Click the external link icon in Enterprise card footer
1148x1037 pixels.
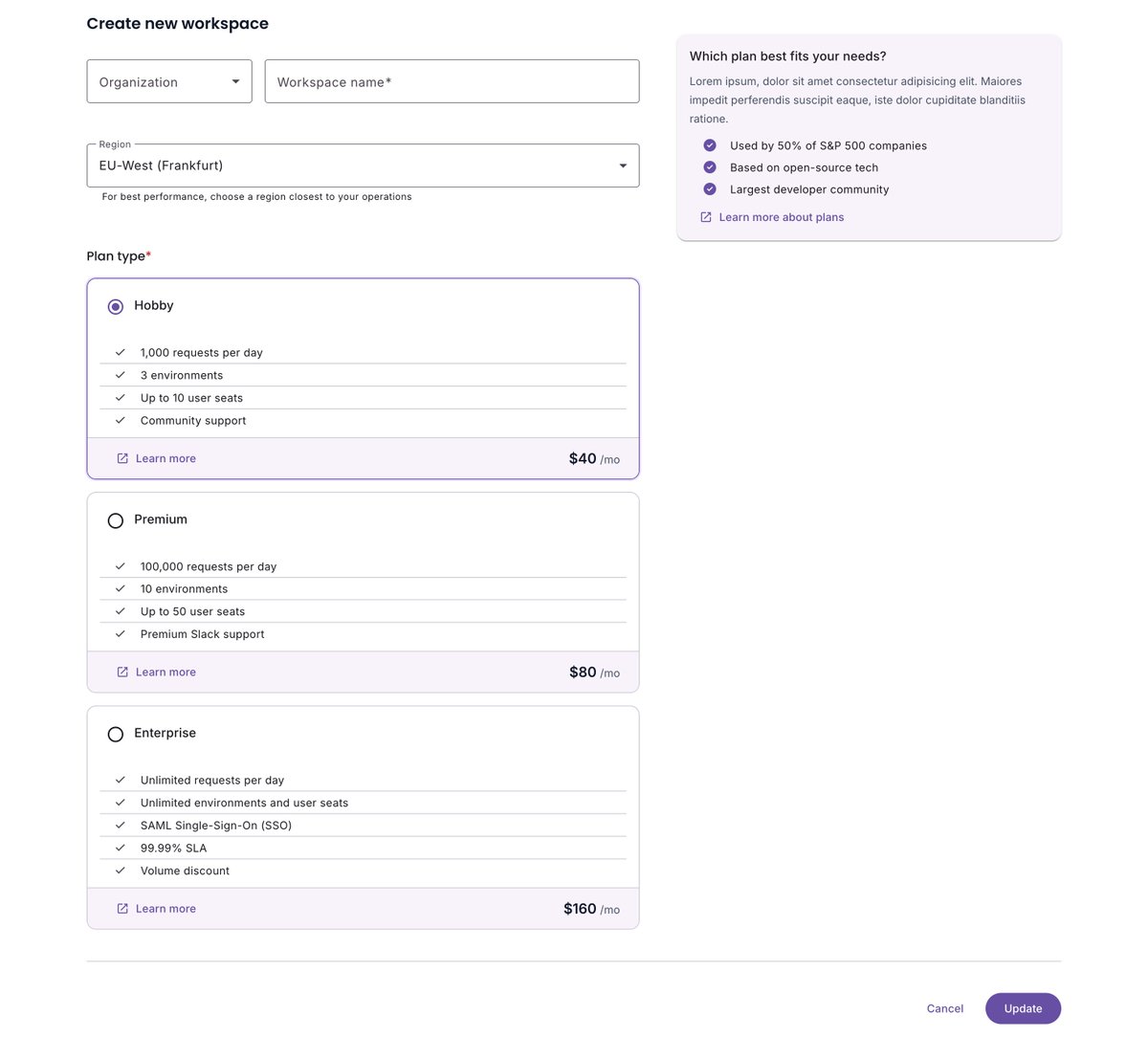[x=122, y=909]
